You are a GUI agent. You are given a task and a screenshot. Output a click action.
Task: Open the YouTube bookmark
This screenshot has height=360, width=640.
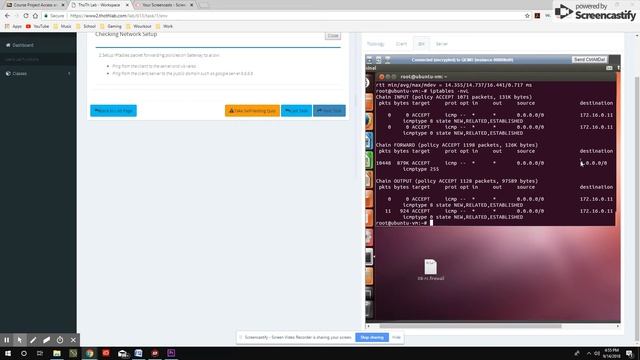point(37,26)
